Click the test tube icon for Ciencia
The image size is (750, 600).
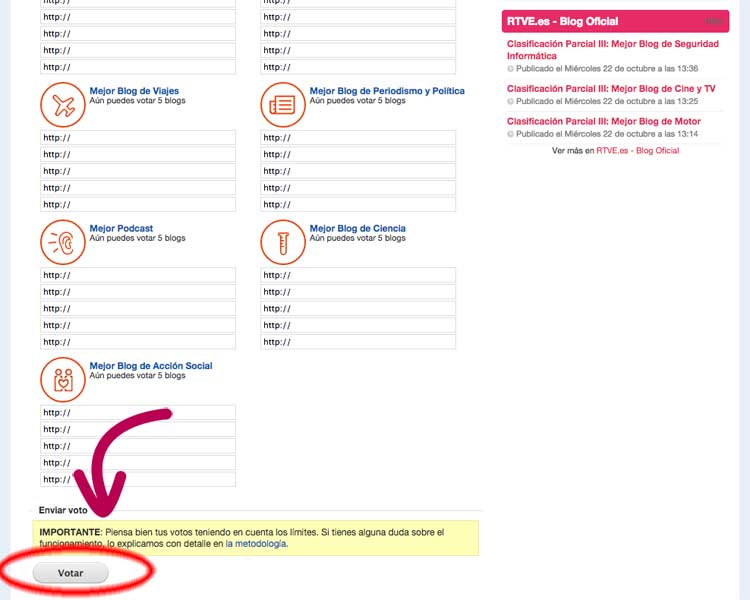coord(282,241)
